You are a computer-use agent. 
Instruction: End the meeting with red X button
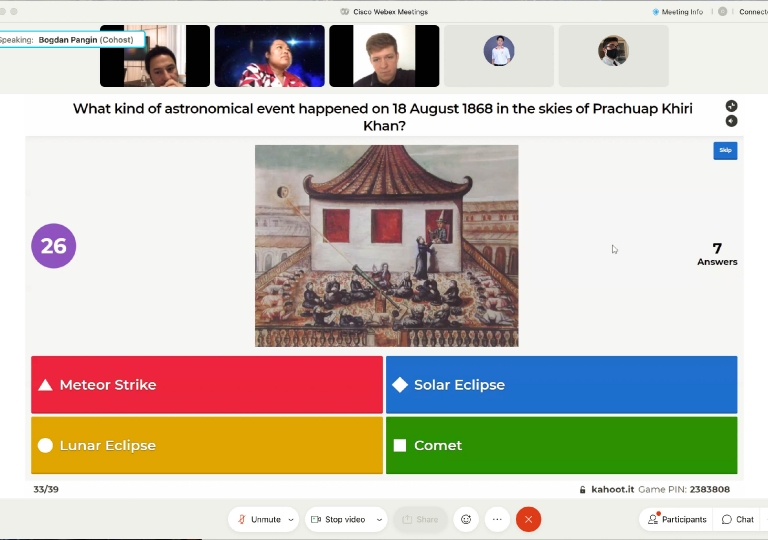(x=528, y=519)
